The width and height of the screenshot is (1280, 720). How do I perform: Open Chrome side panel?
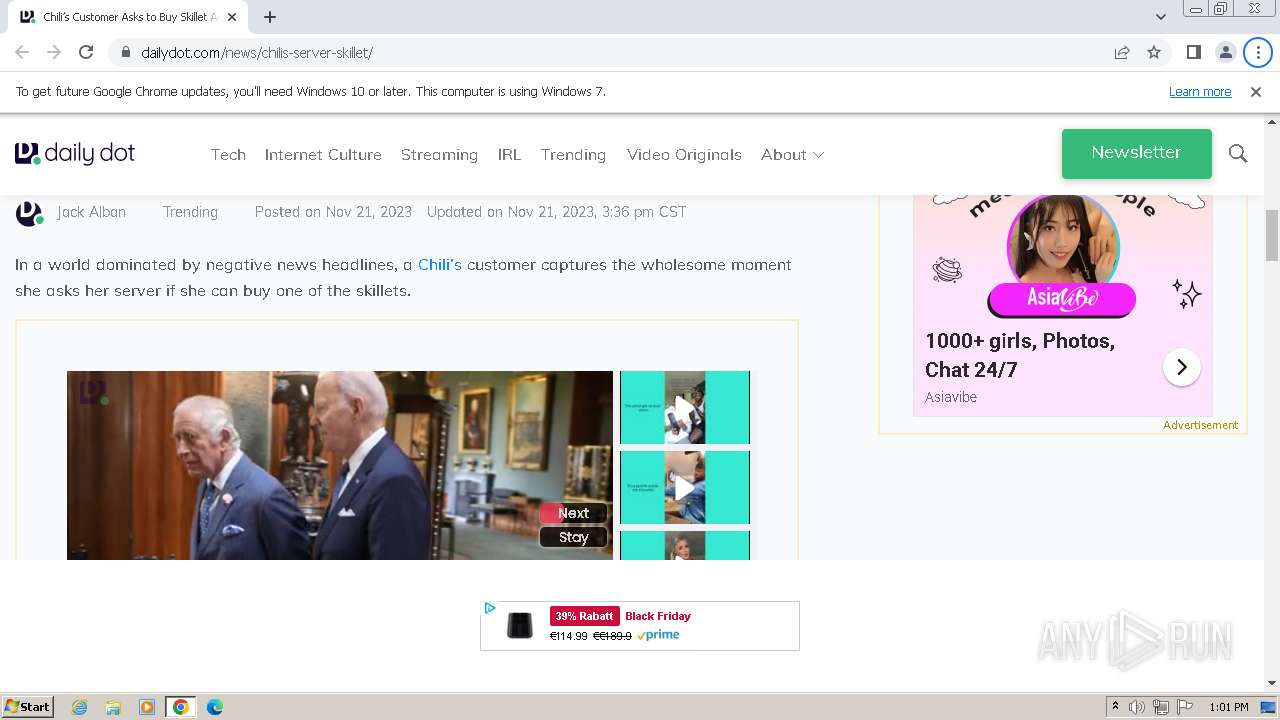(1193, 52)
